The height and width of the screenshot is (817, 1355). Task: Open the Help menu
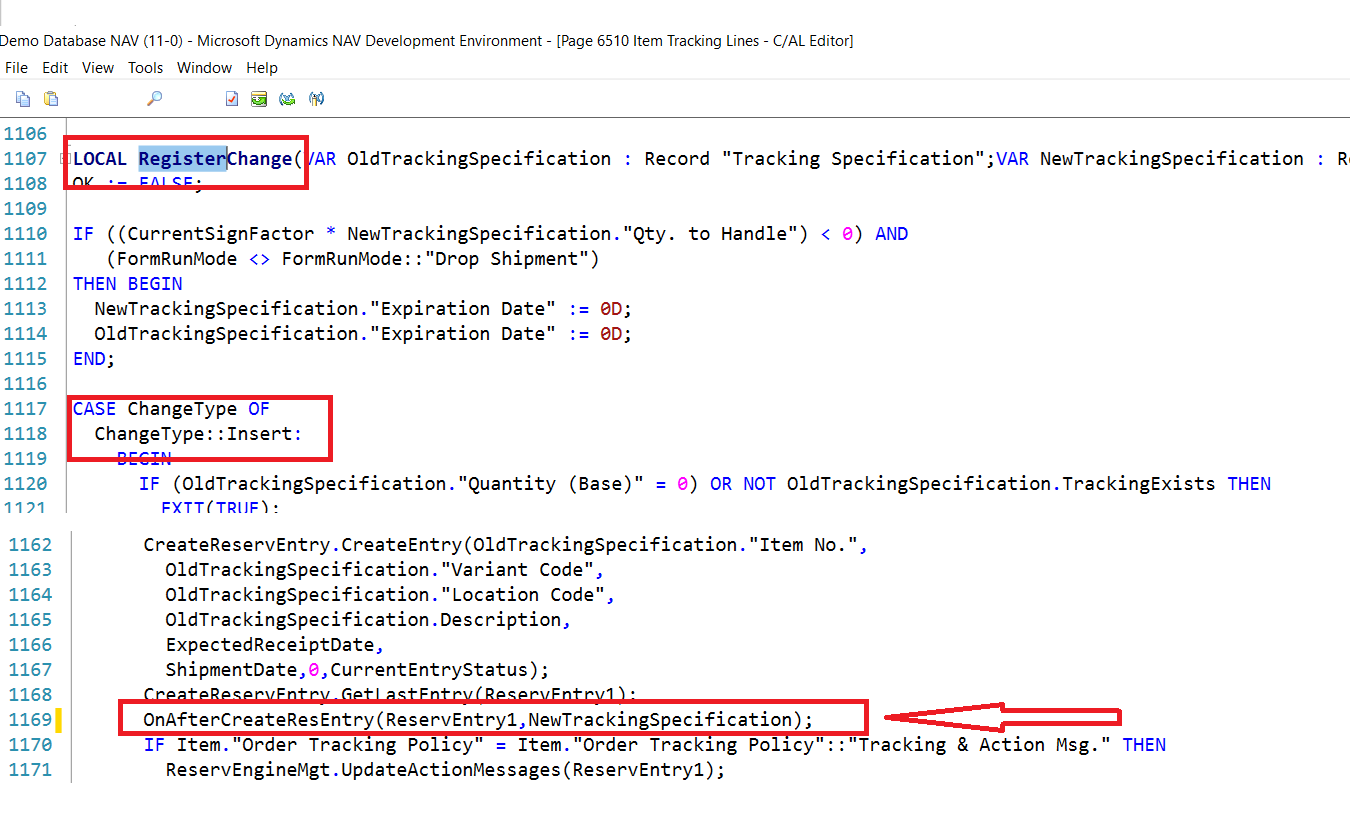click(262, 67)
